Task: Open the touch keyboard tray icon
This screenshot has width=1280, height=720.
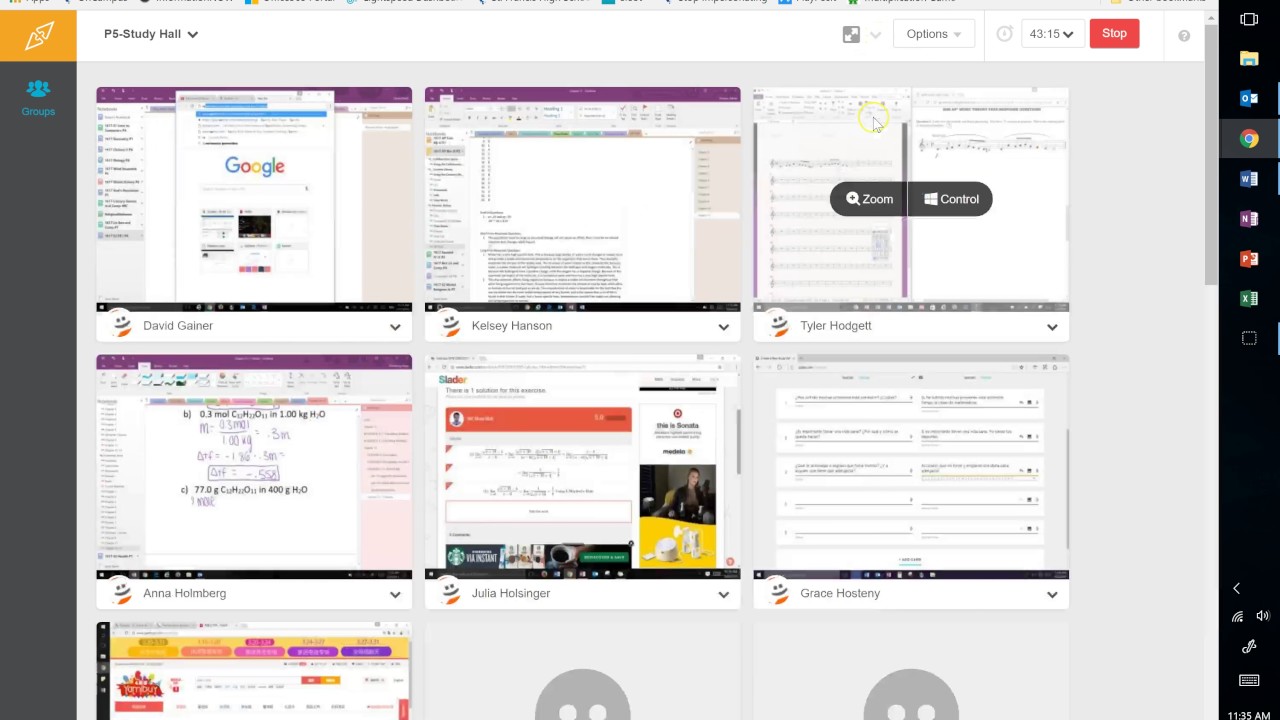Action: [1249, 681]
